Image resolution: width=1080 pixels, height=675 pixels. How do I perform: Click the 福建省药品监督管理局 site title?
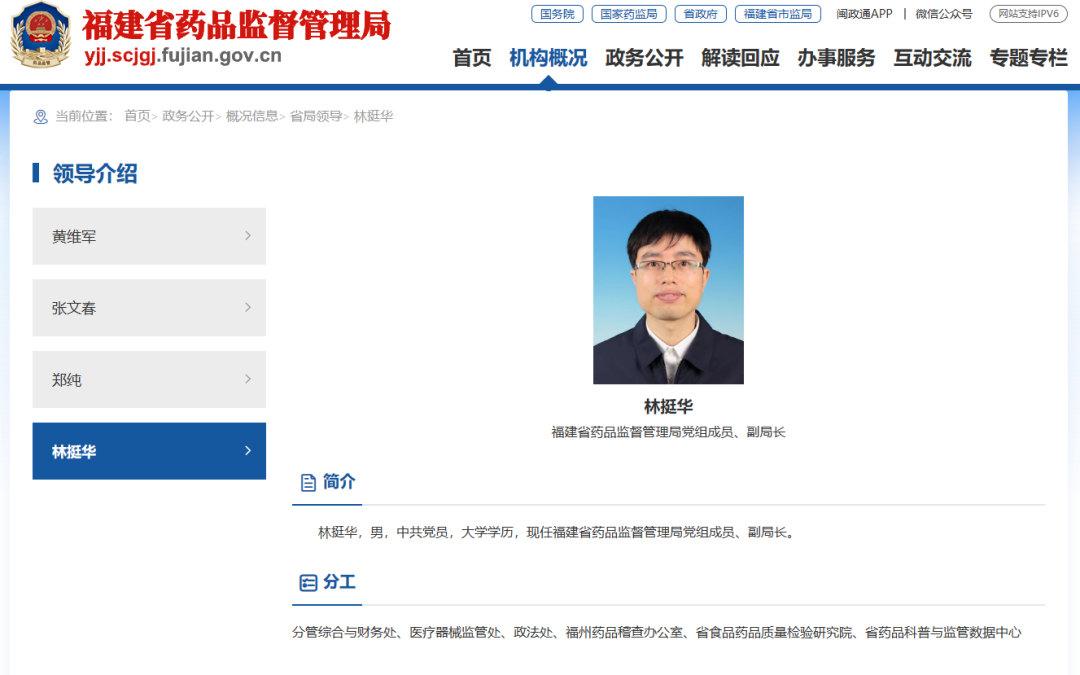[236, 25]
